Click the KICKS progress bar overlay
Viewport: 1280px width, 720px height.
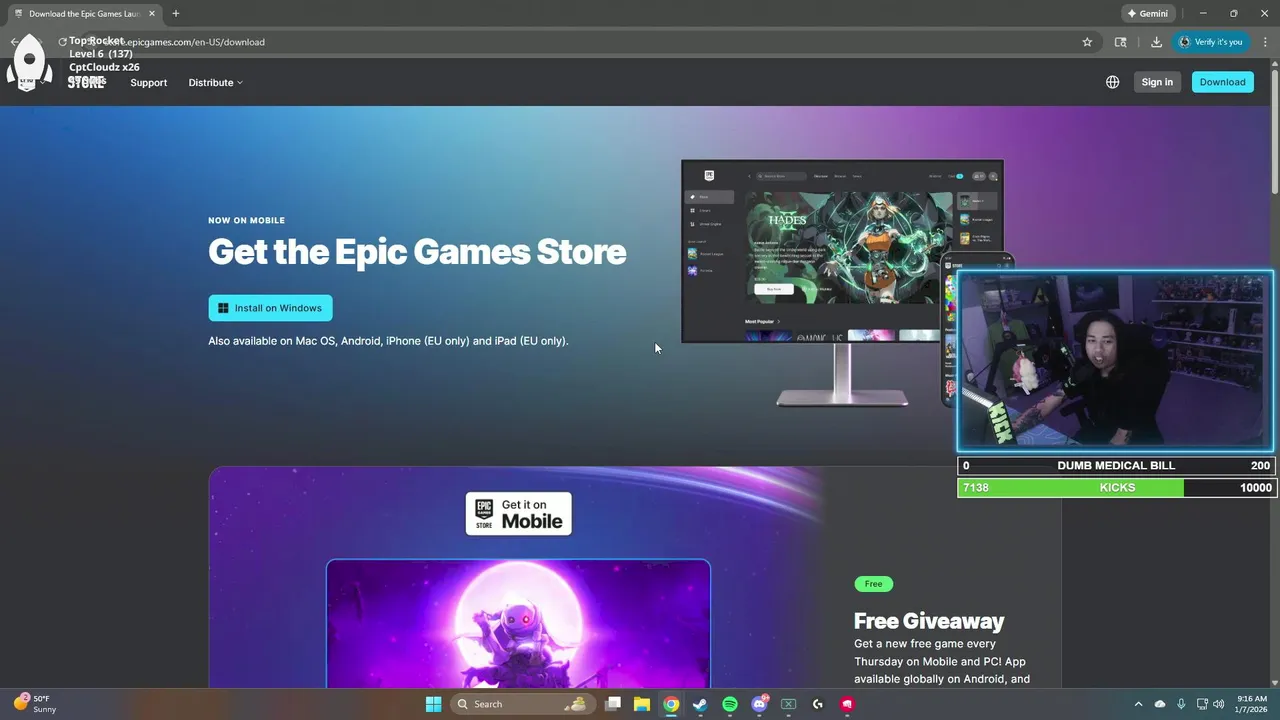[1116, 488]
